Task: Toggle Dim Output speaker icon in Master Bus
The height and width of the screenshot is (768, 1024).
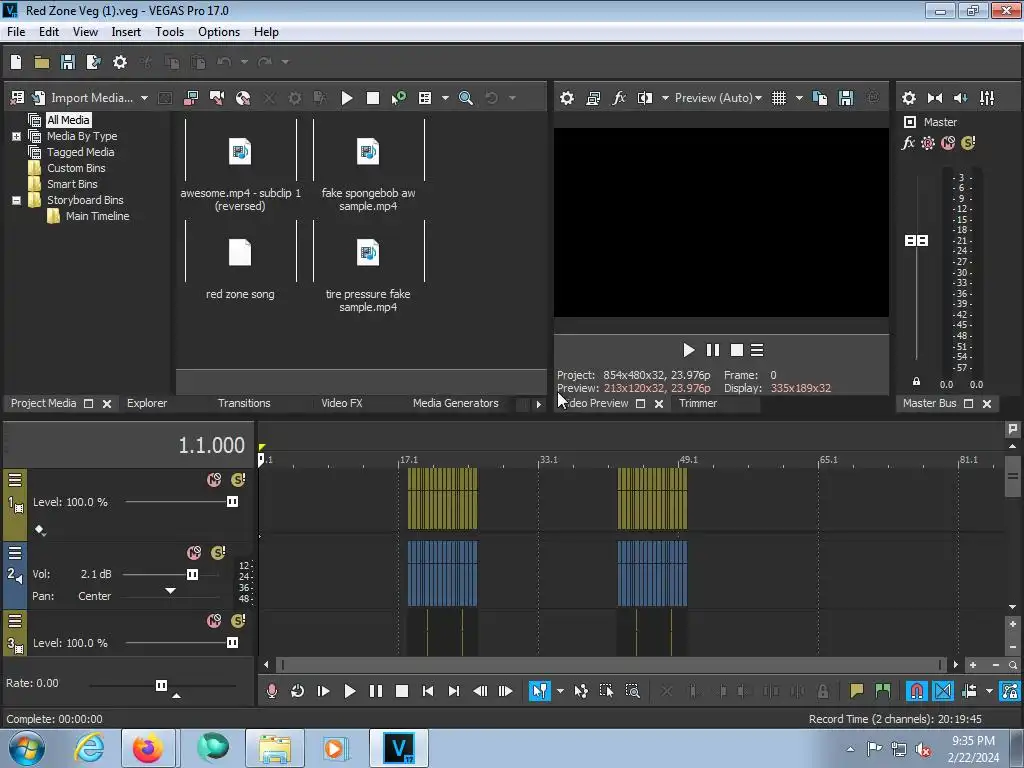Action: coord(961,98)
